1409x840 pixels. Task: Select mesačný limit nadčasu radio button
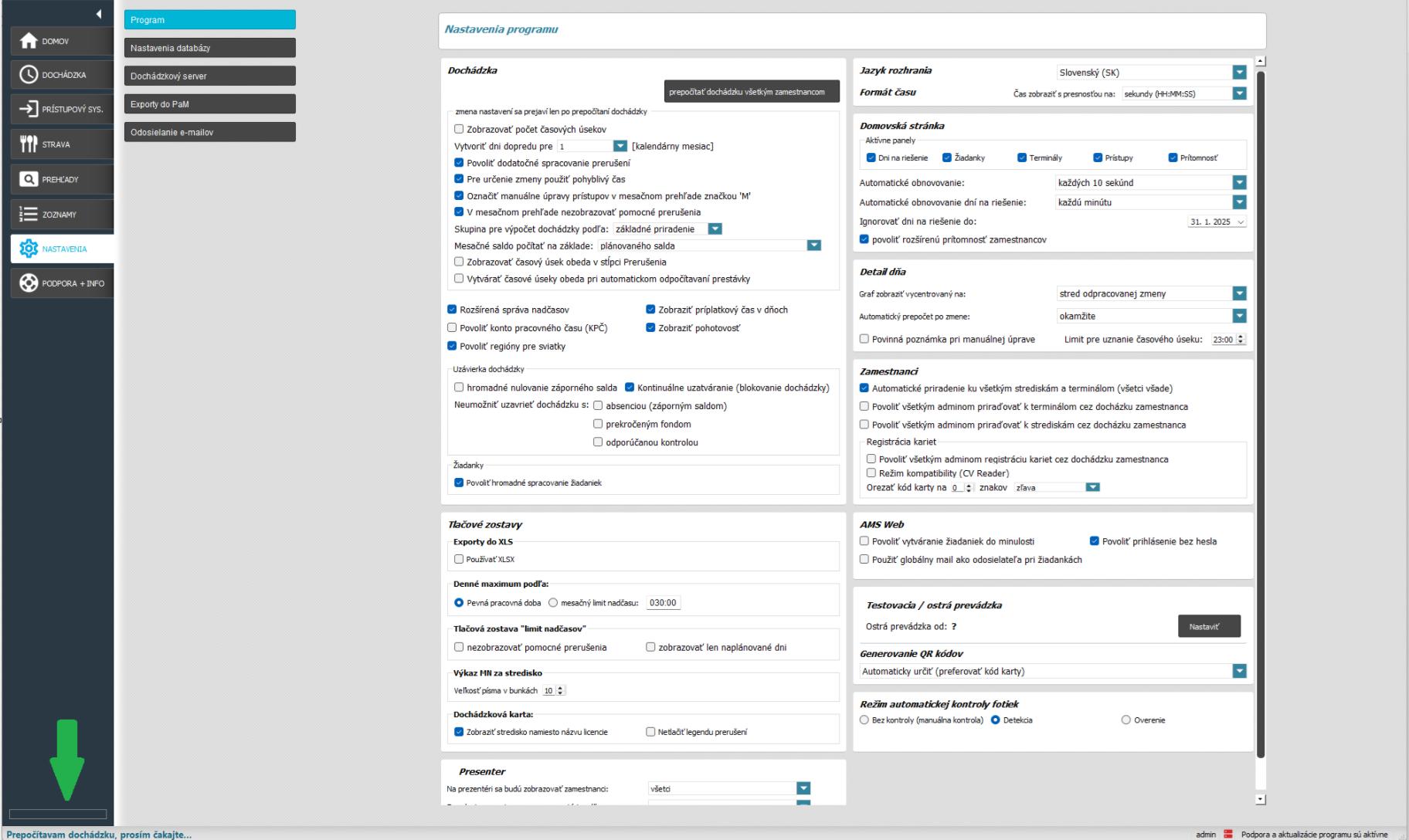pos(553,603)
